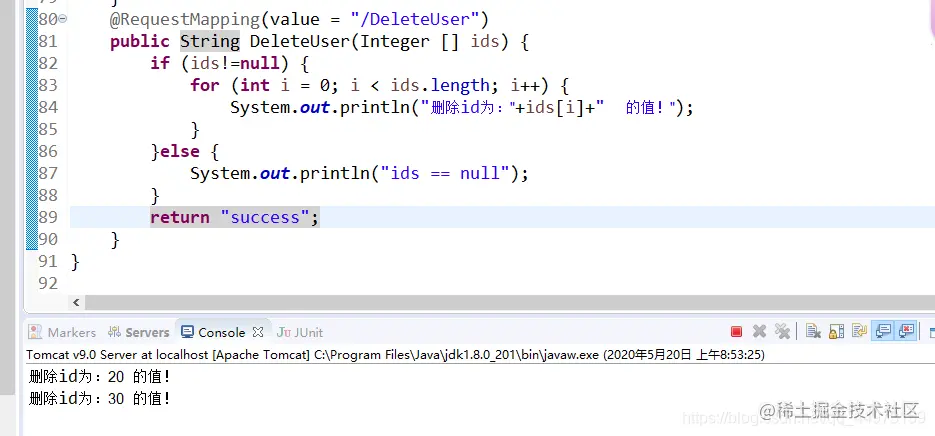Switch to the Markers tab
This screenshot has width=935, height=436.
(x=63, y=332)
